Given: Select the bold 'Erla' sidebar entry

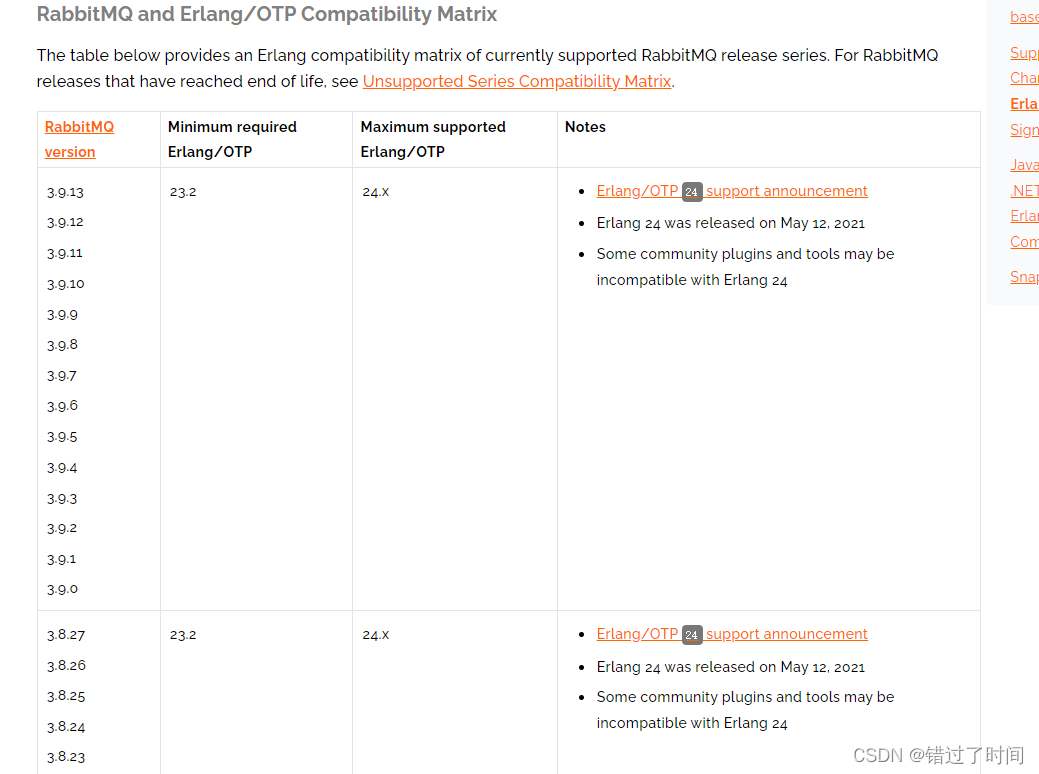Looking at the screenshot, I should 1024,103.
